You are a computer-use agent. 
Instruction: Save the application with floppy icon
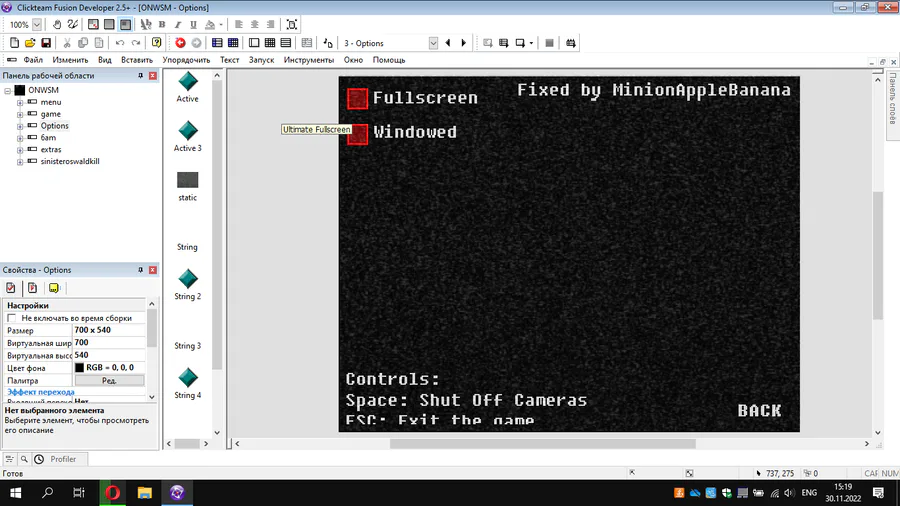tap(46, 43)
